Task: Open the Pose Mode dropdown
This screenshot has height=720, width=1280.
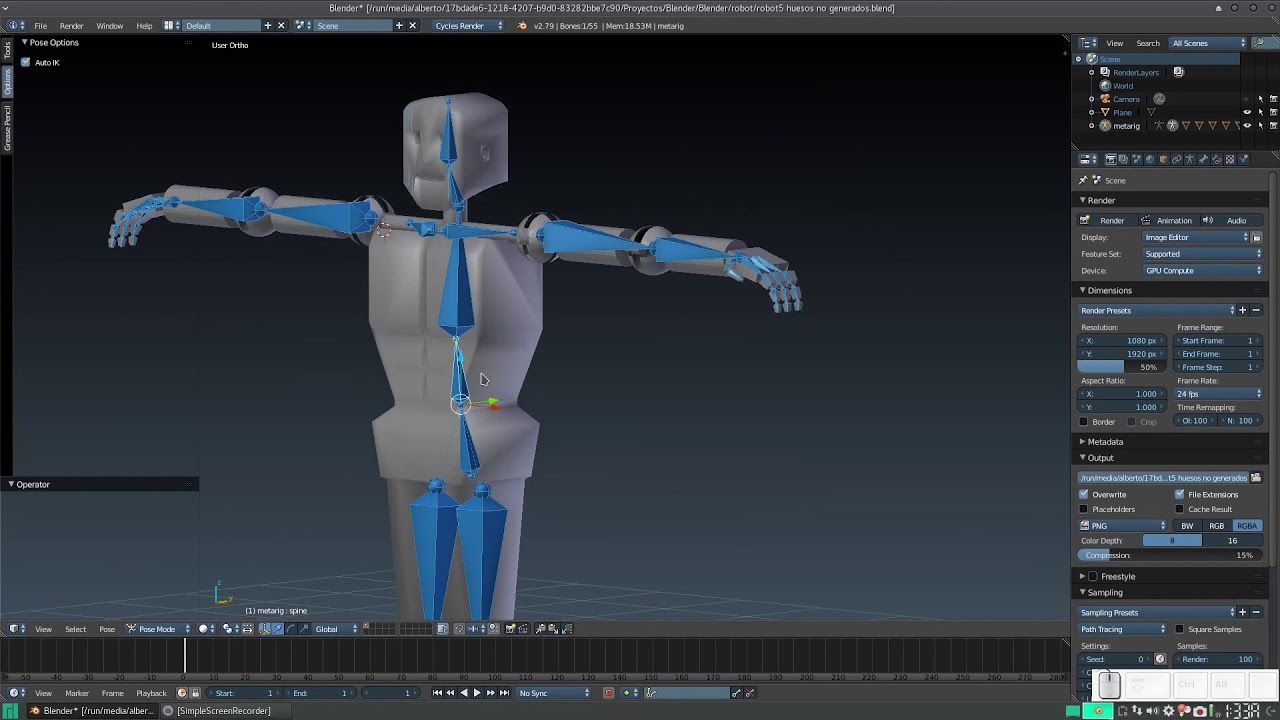Action: pyautogui.click(x=158, y=629)
